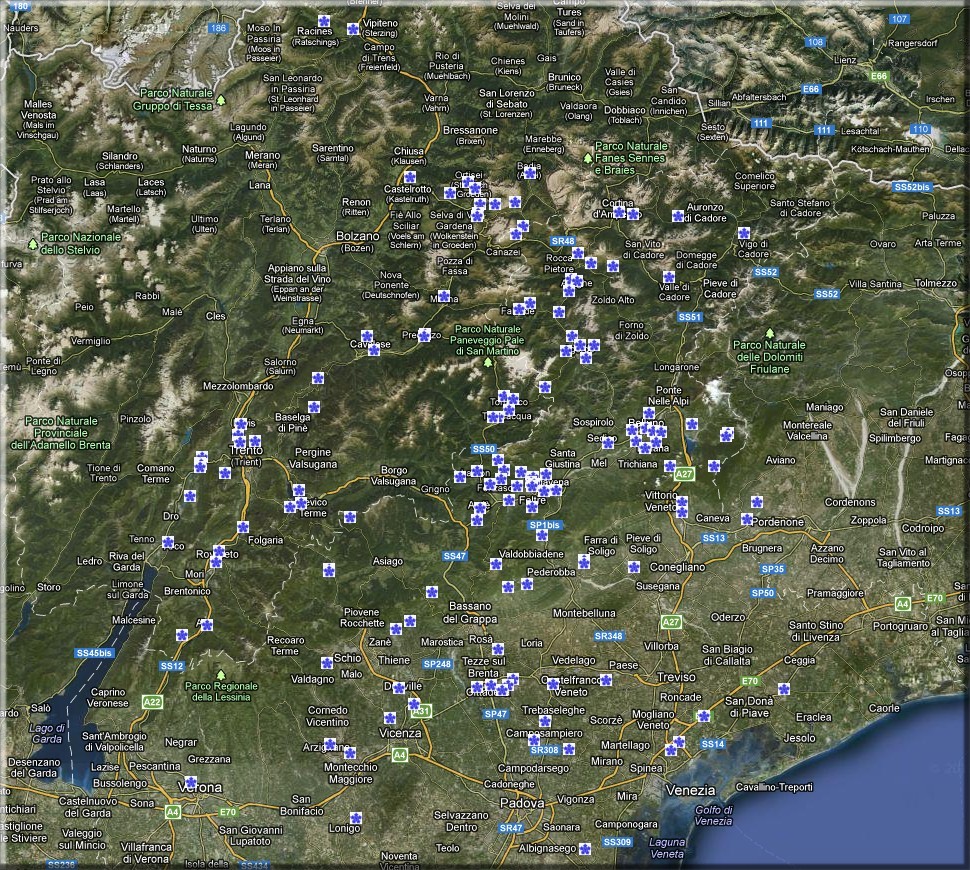The image size is (970, 870).
Task: Open the marker left of Asiago
Action: (329, 570)
